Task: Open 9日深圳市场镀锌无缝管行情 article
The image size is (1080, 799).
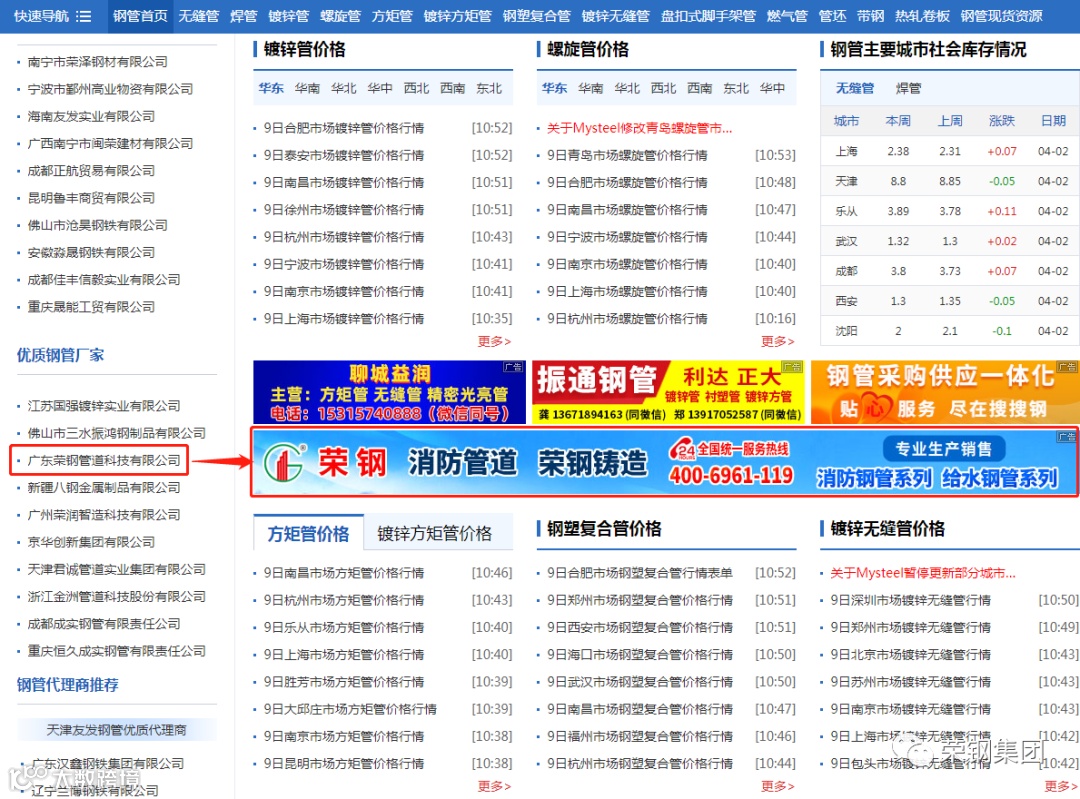Action: [911, 600]
